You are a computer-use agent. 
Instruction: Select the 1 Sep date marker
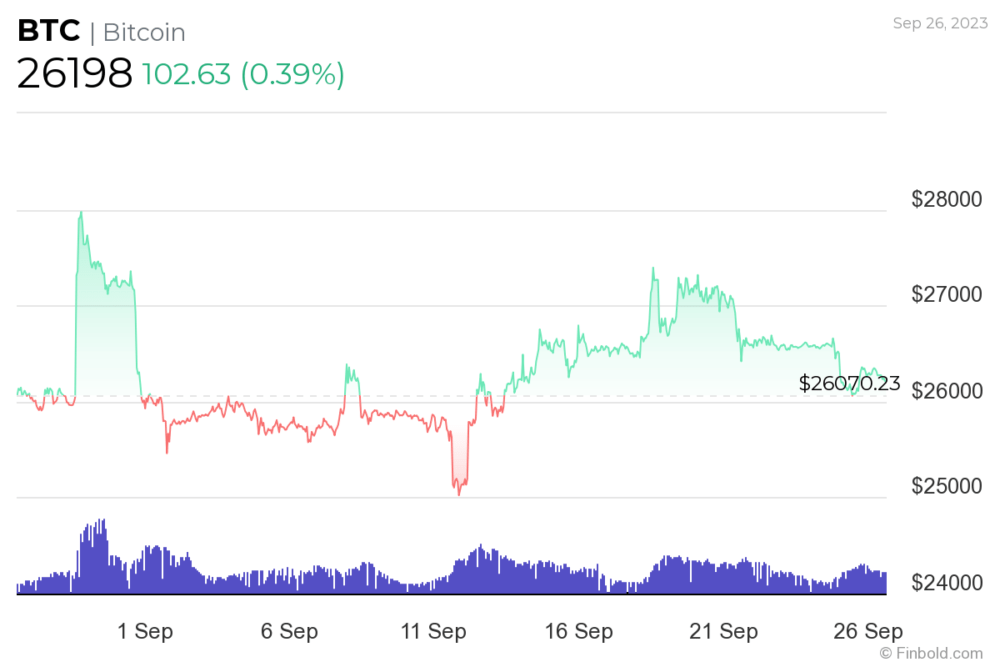tap(145, 631)
